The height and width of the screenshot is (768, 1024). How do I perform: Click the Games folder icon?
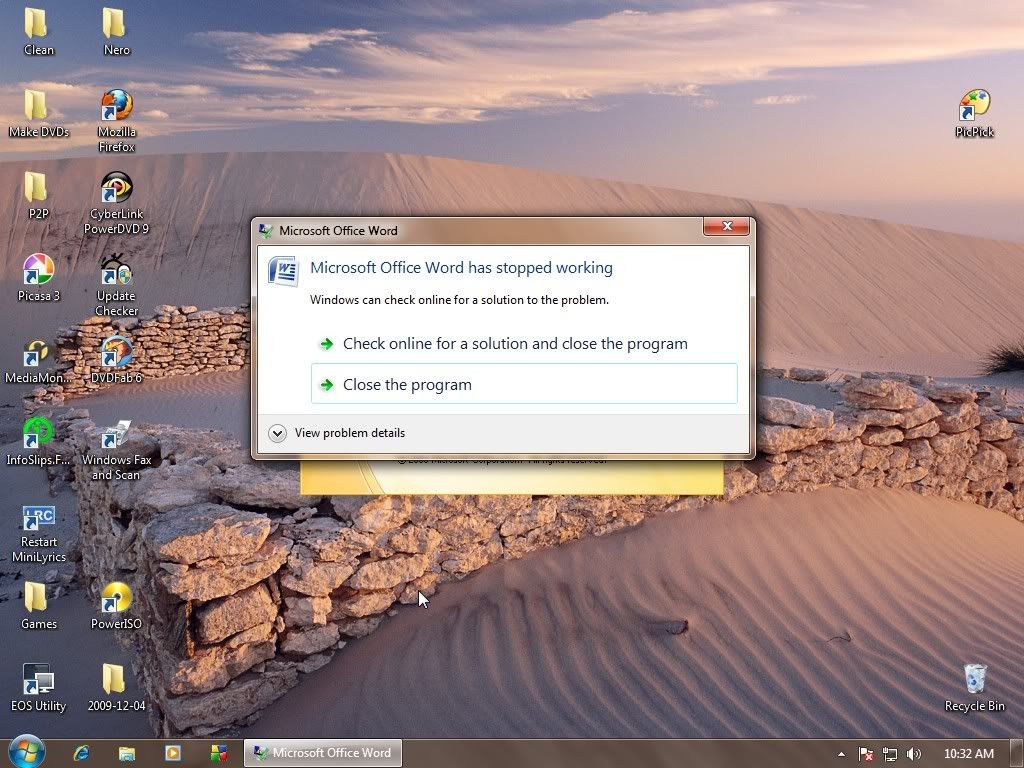pyautogui.click(x=39, y=605)
